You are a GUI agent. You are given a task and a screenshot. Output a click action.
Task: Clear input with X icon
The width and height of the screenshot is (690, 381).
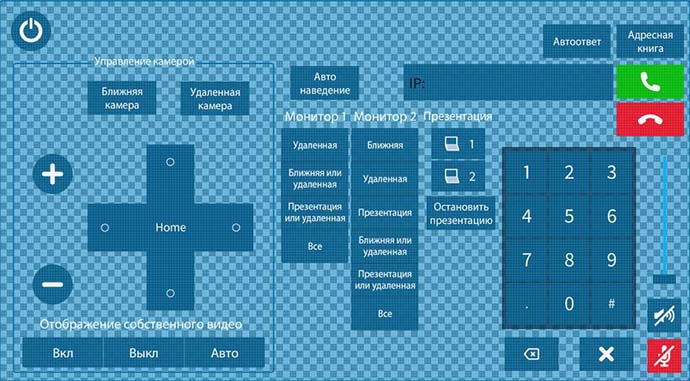[x=606, y=354]
